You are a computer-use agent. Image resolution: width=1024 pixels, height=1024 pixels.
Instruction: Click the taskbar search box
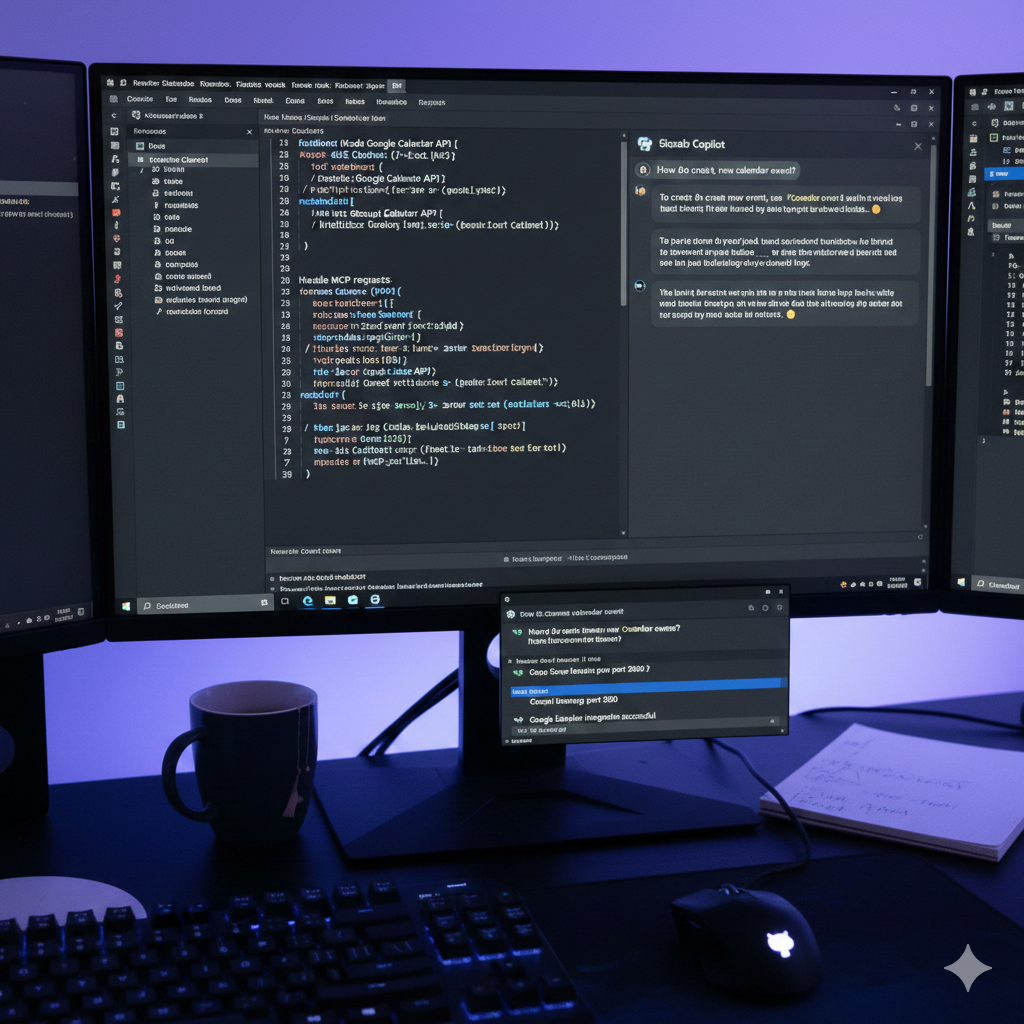coord(200,605)
